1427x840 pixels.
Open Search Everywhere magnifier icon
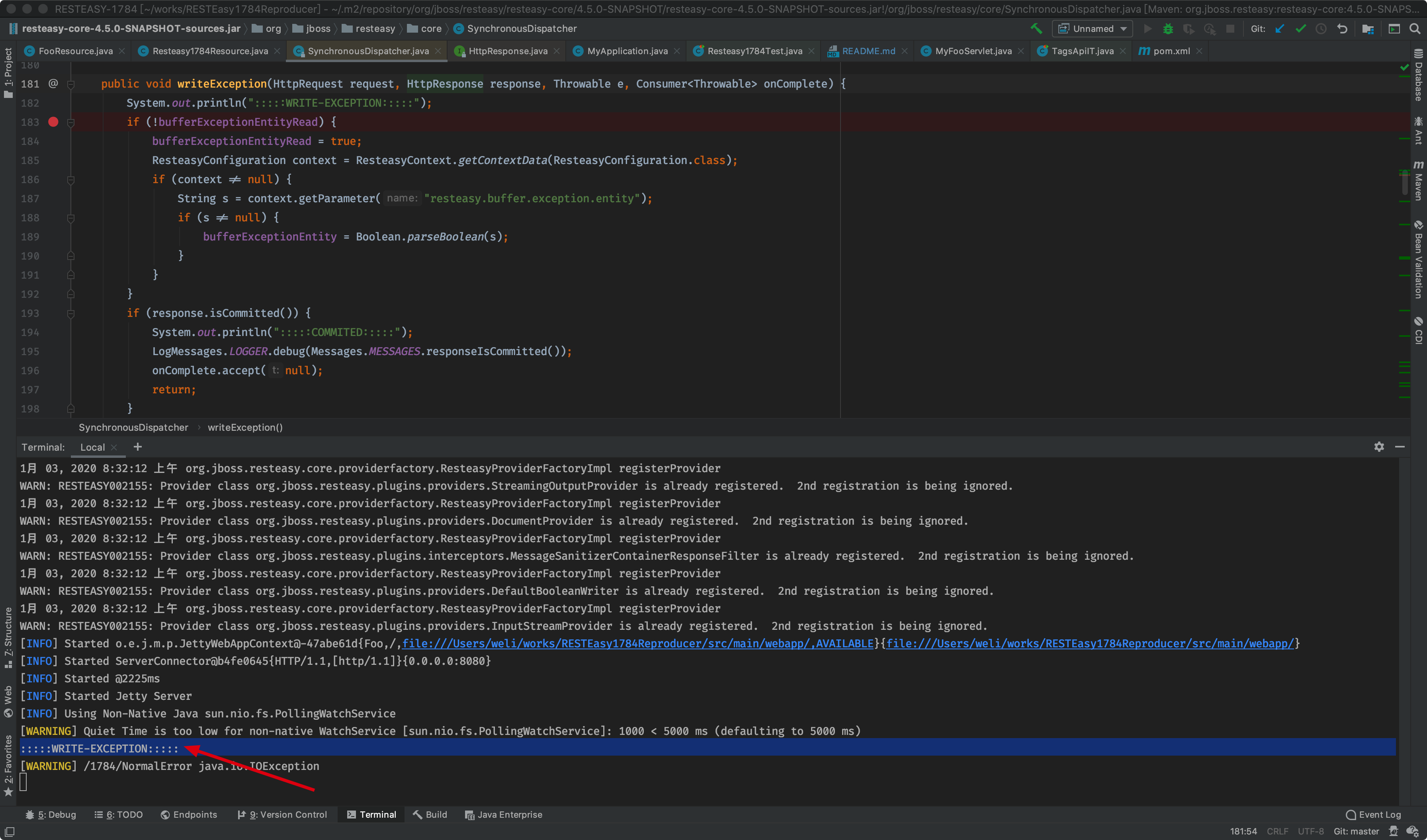click(1414, 28)
